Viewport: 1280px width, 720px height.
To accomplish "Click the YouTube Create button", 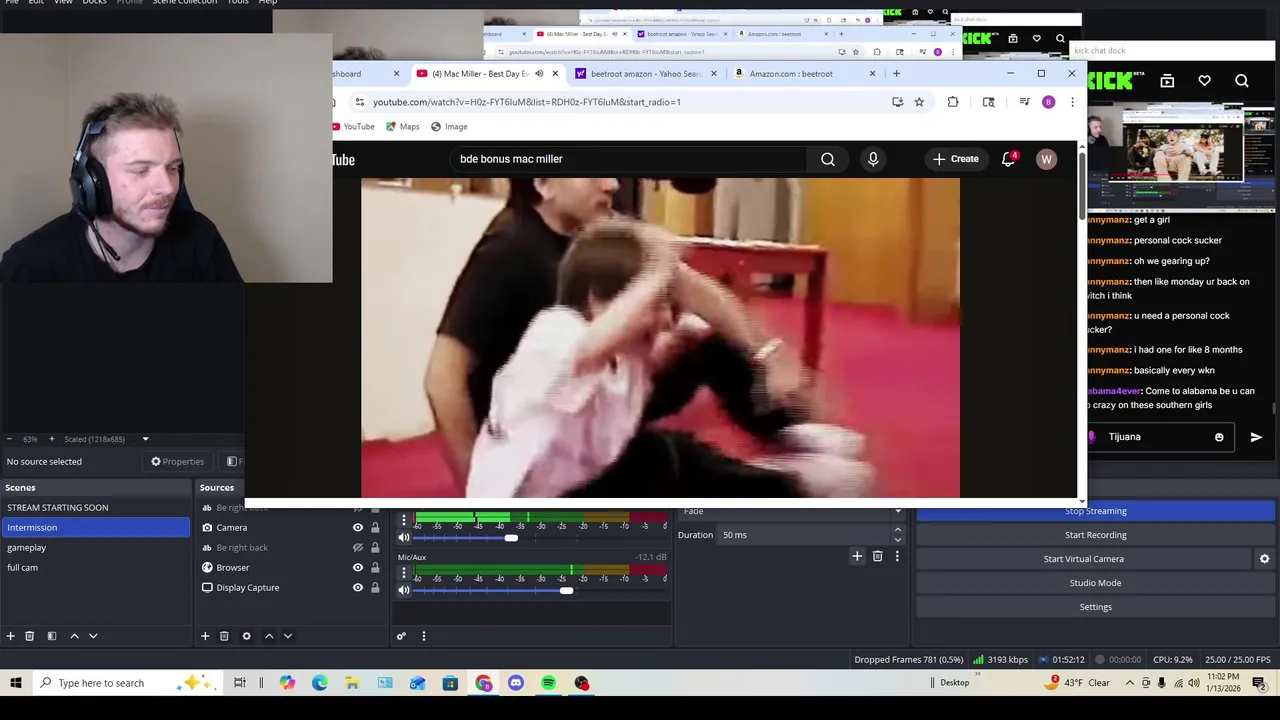I will [x=956, y=159].
